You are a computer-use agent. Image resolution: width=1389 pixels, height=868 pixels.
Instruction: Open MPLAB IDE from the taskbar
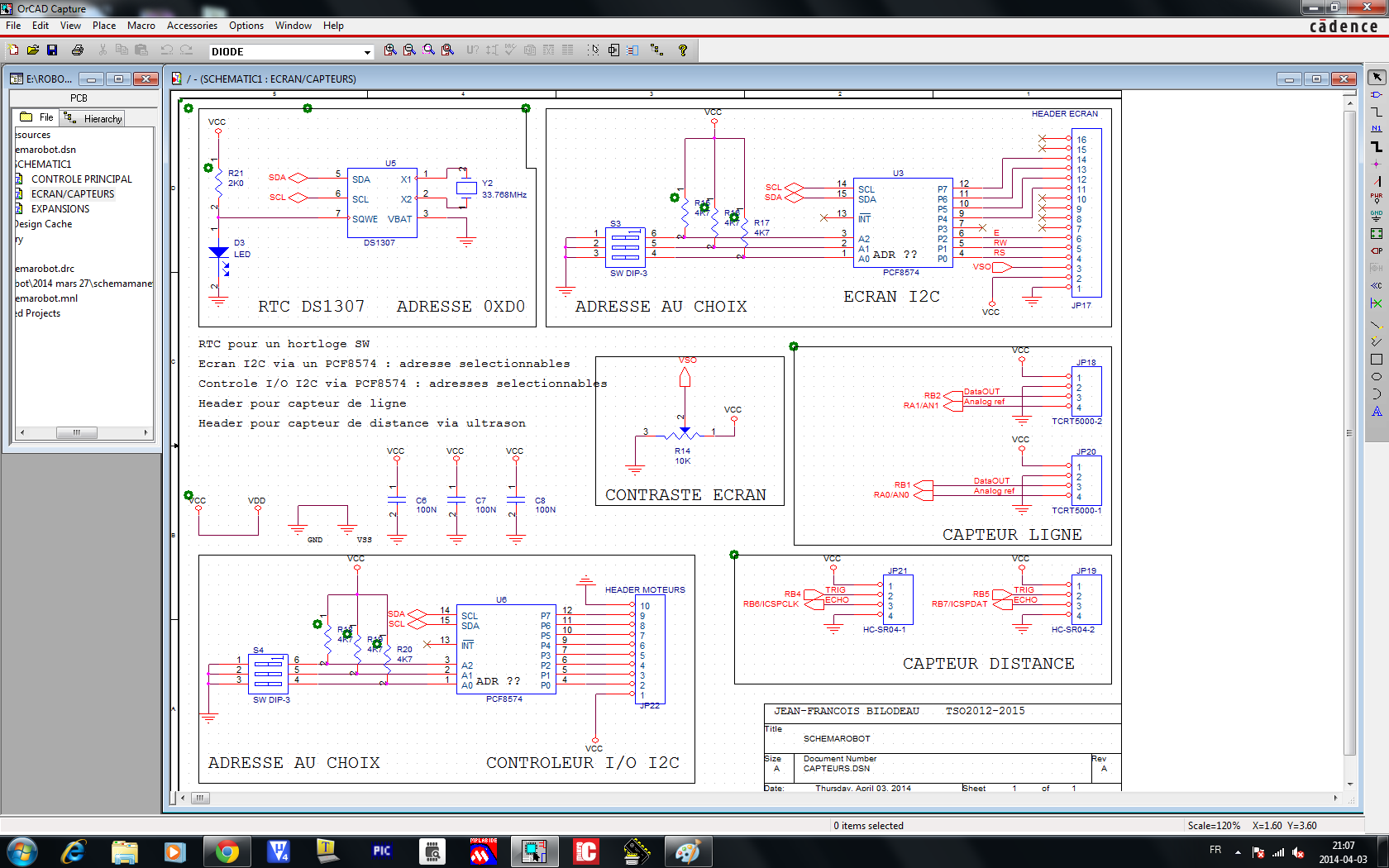click(x=483, y=851)
